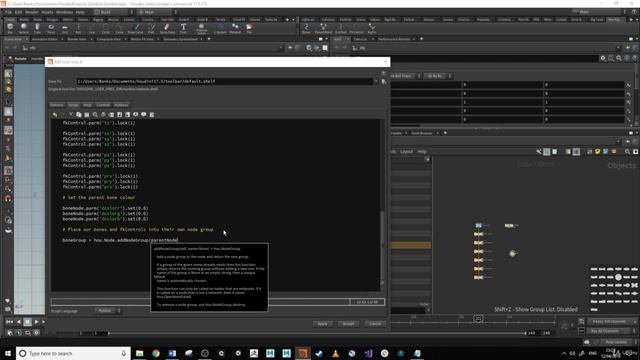The height and width of the screenshot is (360, 640).
Task: Open the File menu
Action: point(9,12)
